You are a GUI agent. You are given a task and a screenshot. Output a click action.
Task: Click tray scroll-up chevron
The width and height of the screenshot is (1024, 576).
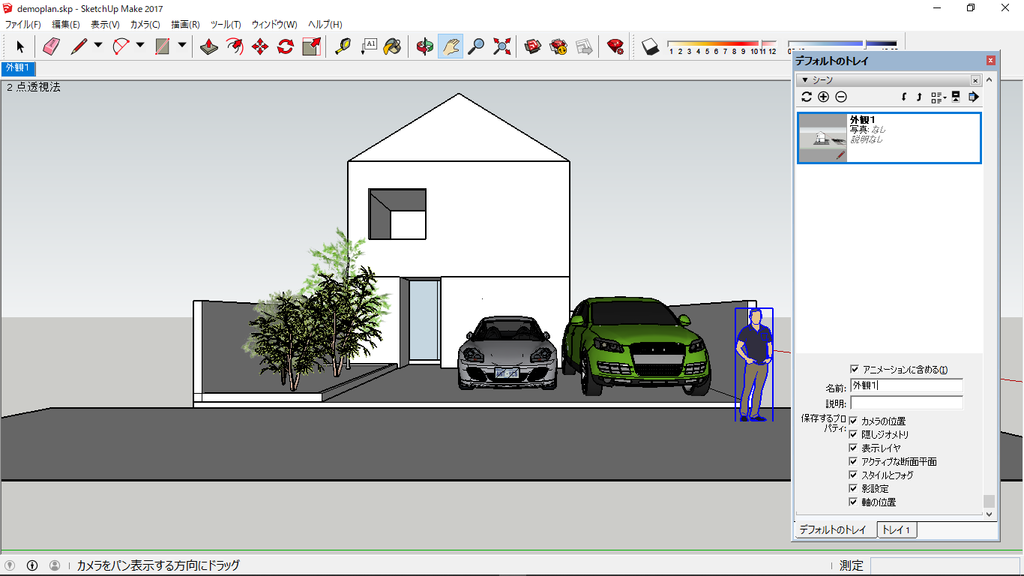pos(989,80)
